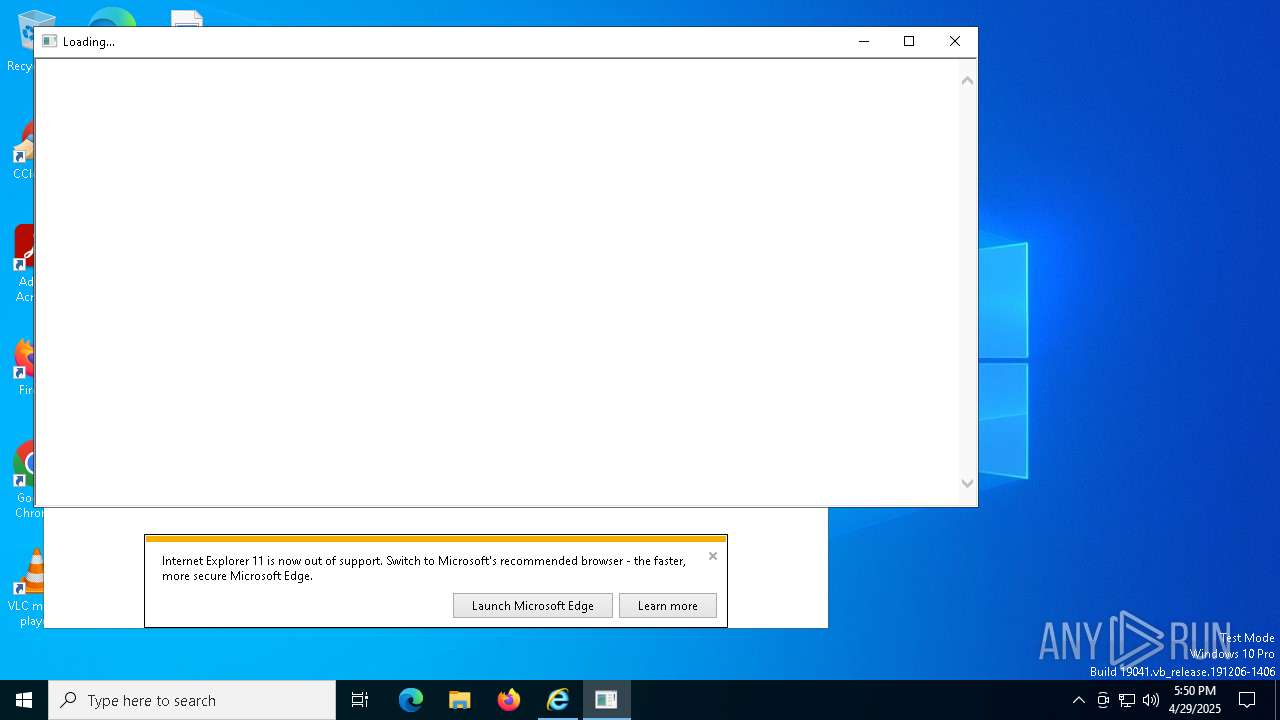Open the volume control tray icon
This screenshot has width=1280, height=720.
1151,700
